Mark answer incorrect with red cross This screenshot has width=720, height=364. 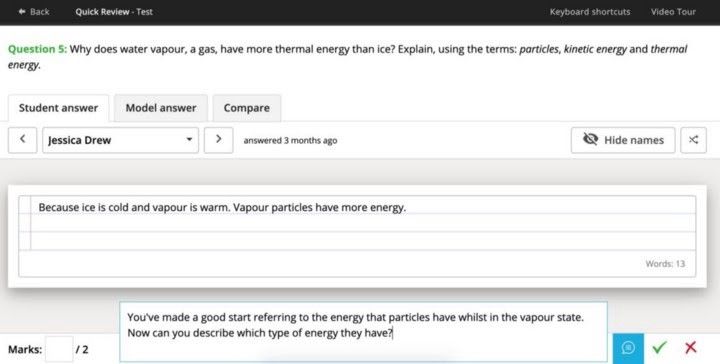pos(691,347)
